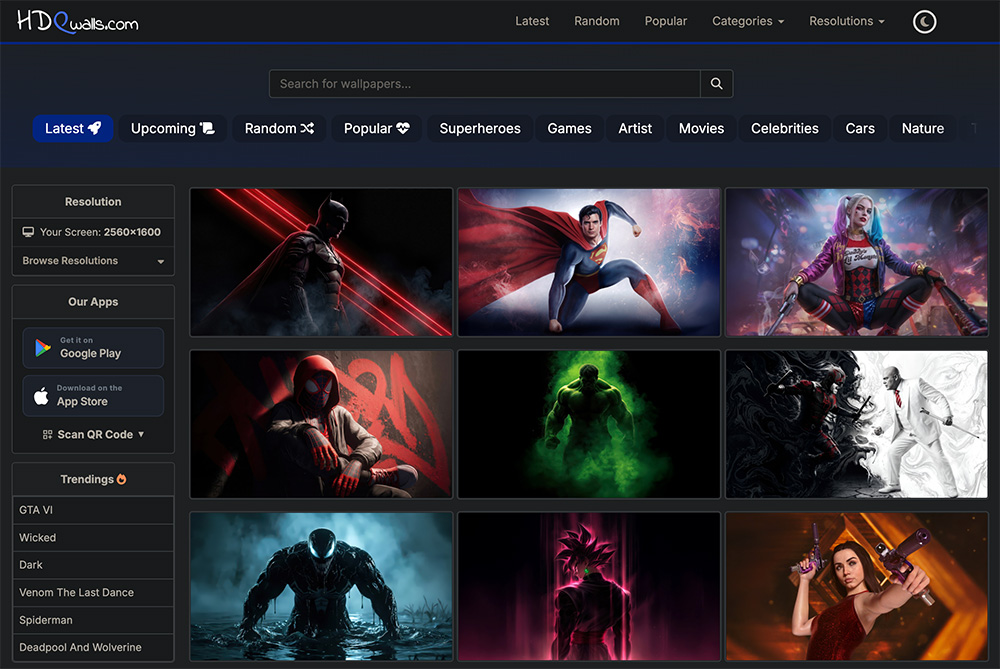Open the GTA VI trending link

click(x=37, y=510)
